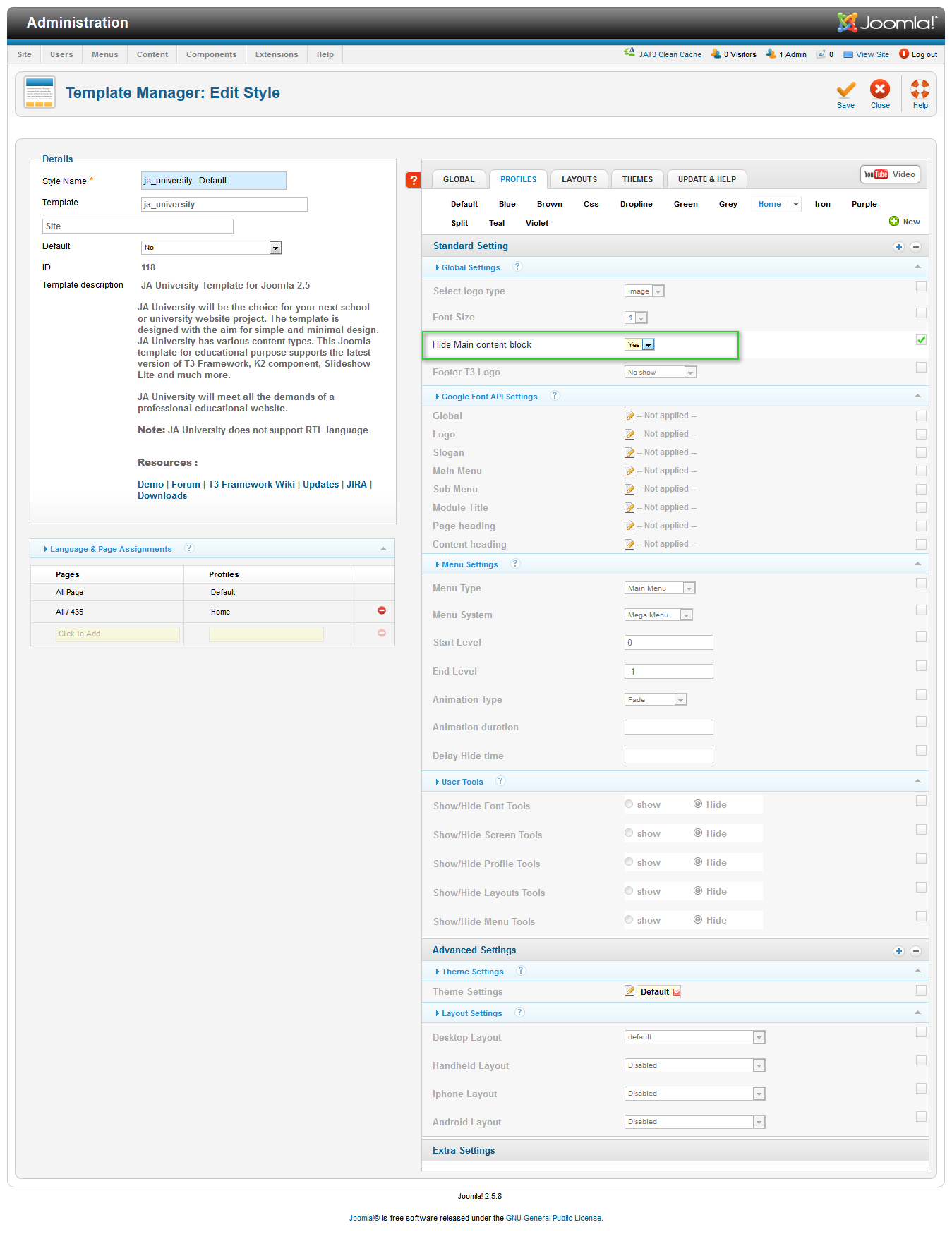
Task: Select show for Show/Hide Menu Tools
Action: (x=629, y=920)
